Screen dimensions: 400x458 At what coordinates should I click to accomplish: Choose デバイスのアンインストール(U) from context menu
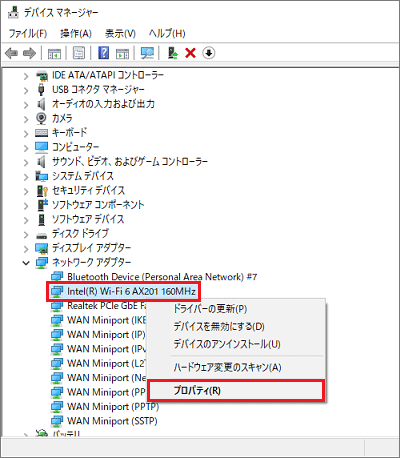pyautogui.click(x=236, y=344)
